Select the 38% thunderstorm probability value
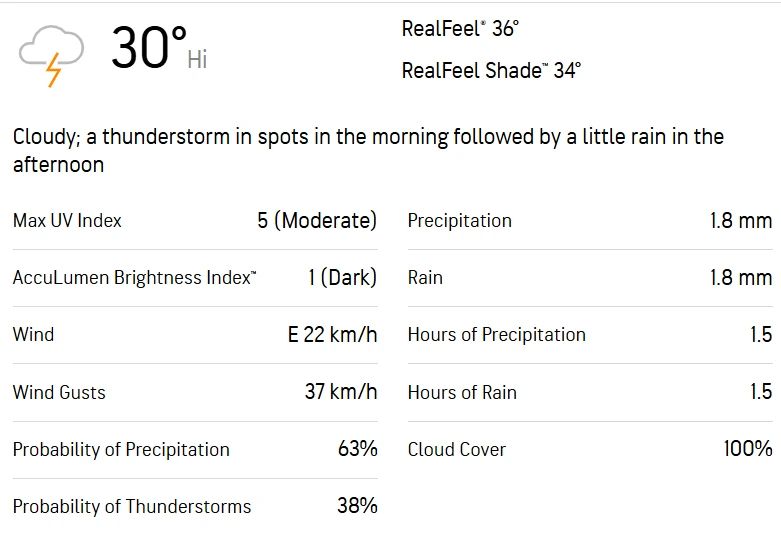The width and height of the screenshot is (781, 542). (357, 506)
